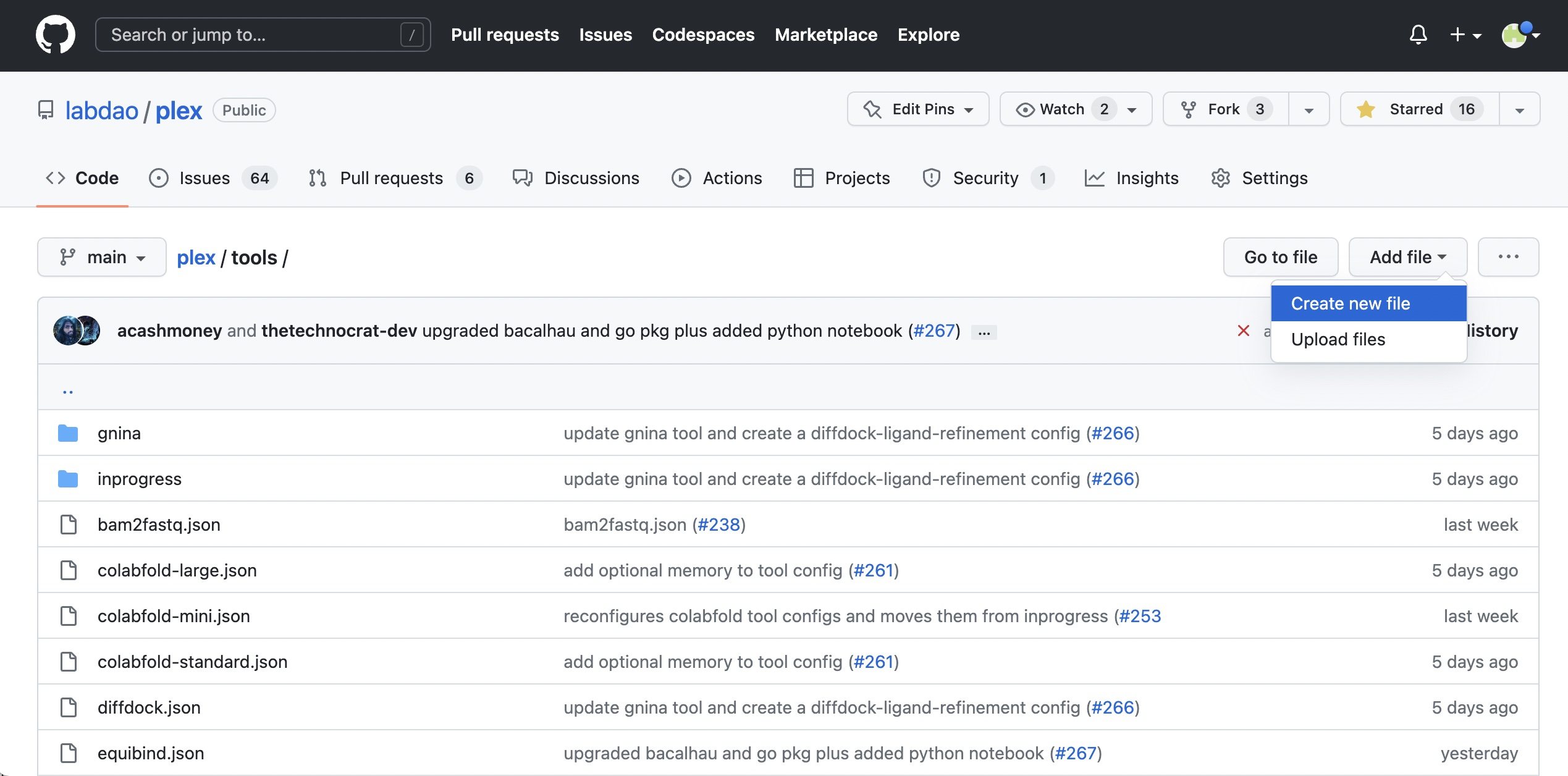This screenshot has height=776, width=1568.
Task: Click the colabfold-mini.json file icon
Action: (69, 616)
